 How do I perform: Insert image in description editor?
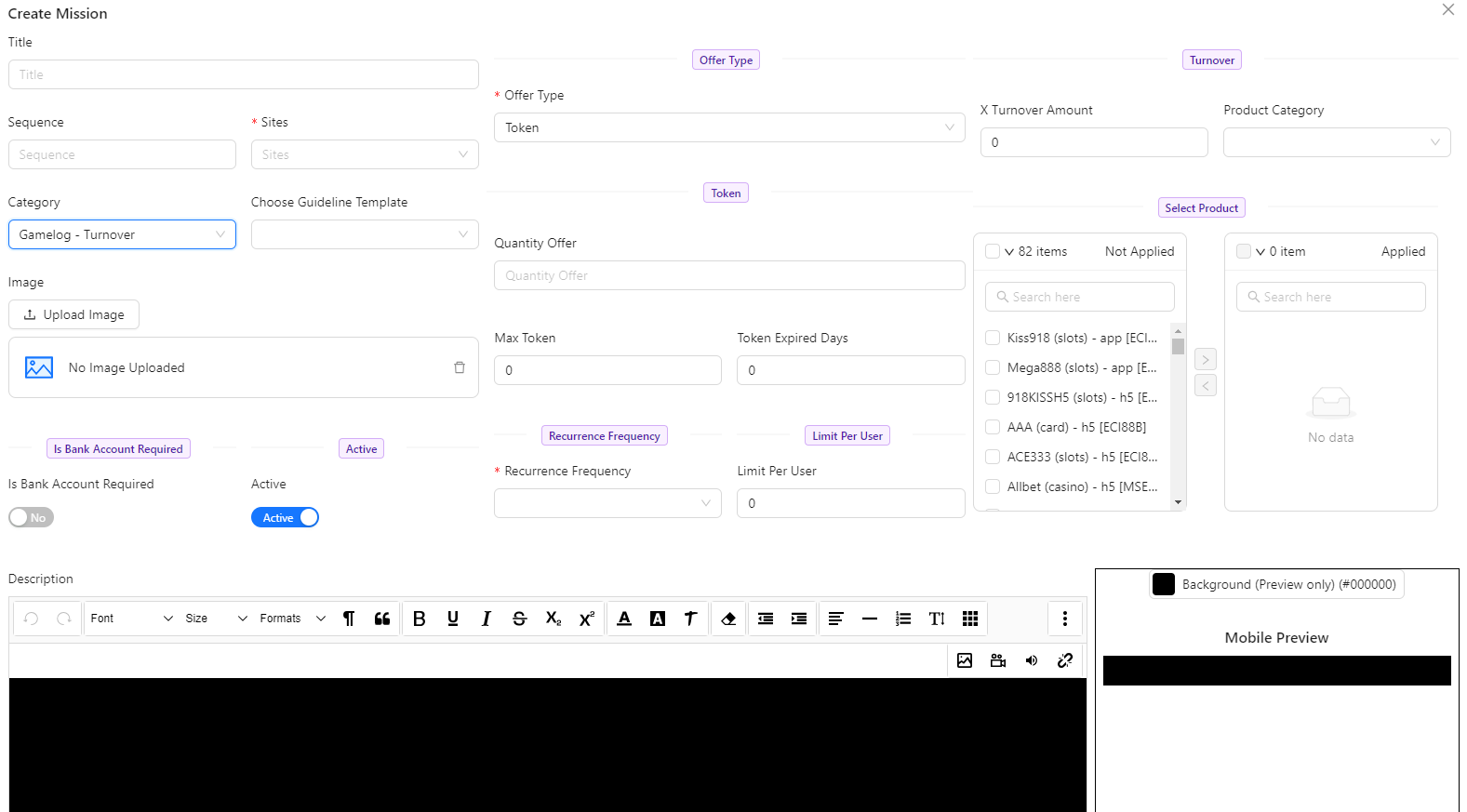pos(965,660)
